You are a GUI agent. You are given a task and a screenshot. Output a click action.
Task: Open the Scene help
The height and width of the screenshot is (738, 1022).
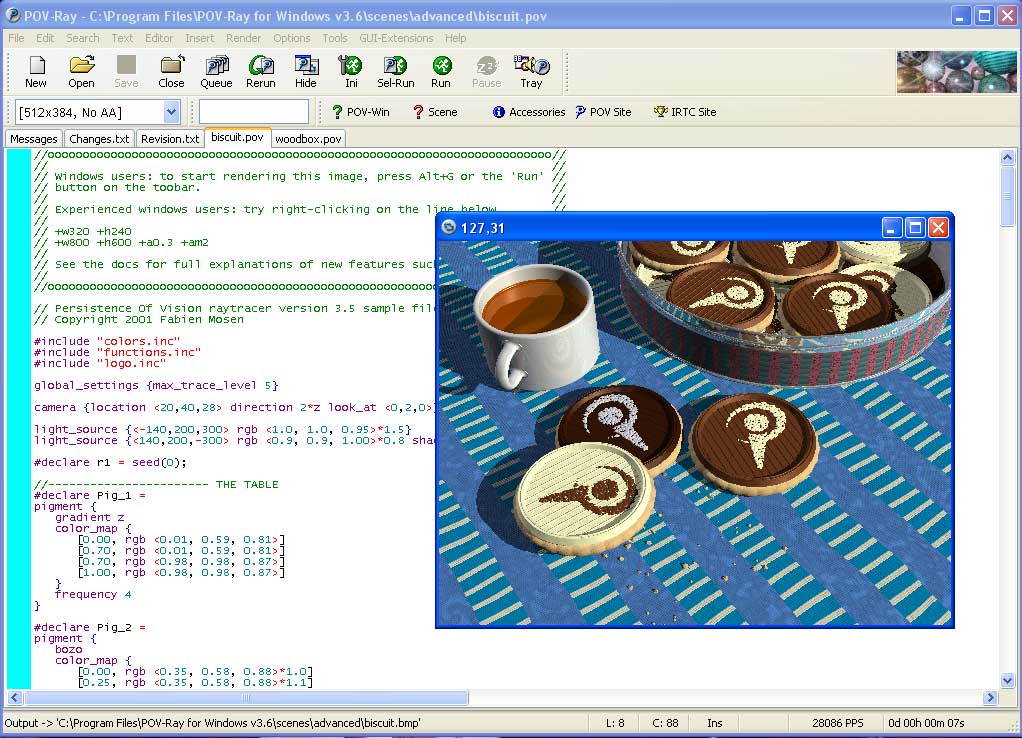coord(435,112)
